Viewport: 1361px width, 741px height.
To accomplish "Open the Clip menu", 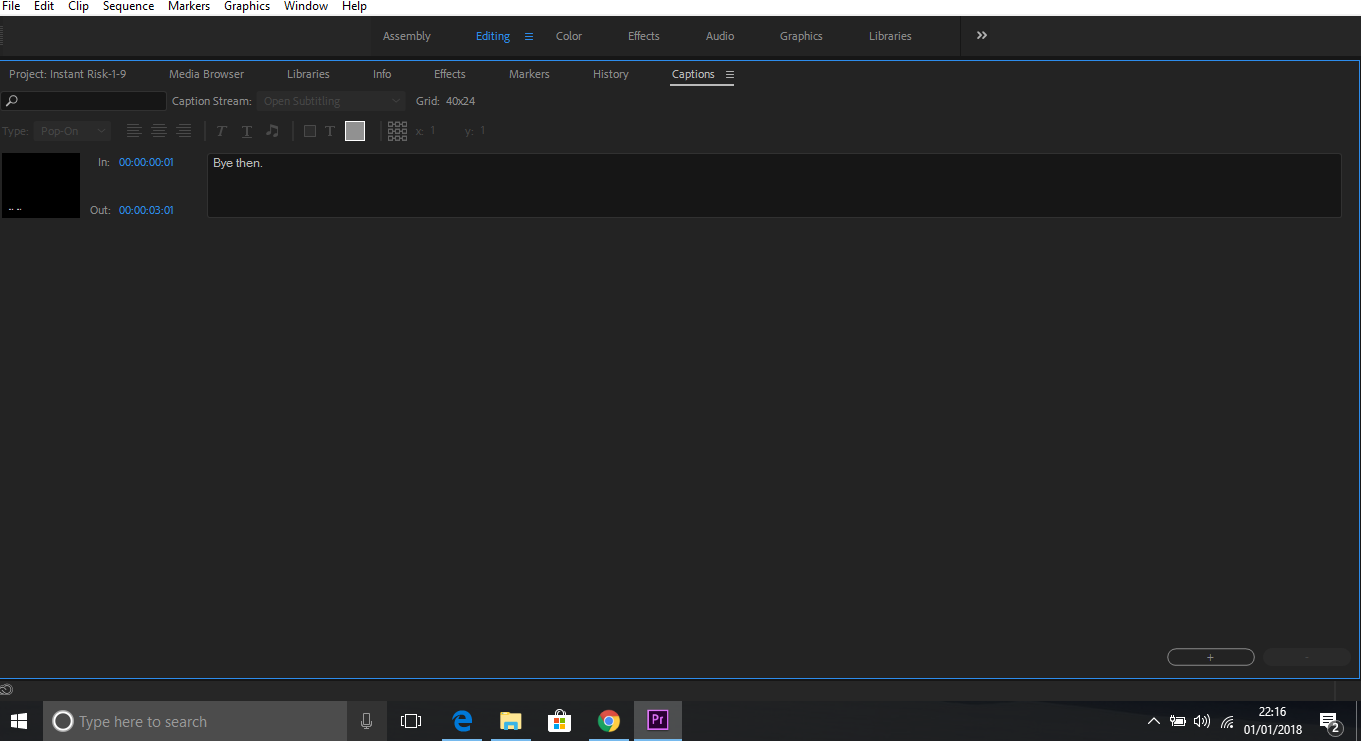I will (x=78, y=6).
